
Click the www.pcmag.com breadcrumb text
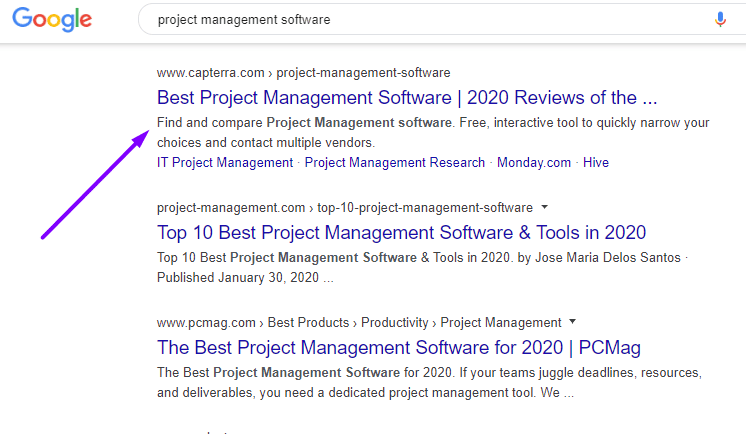click(x=359, y=323)
